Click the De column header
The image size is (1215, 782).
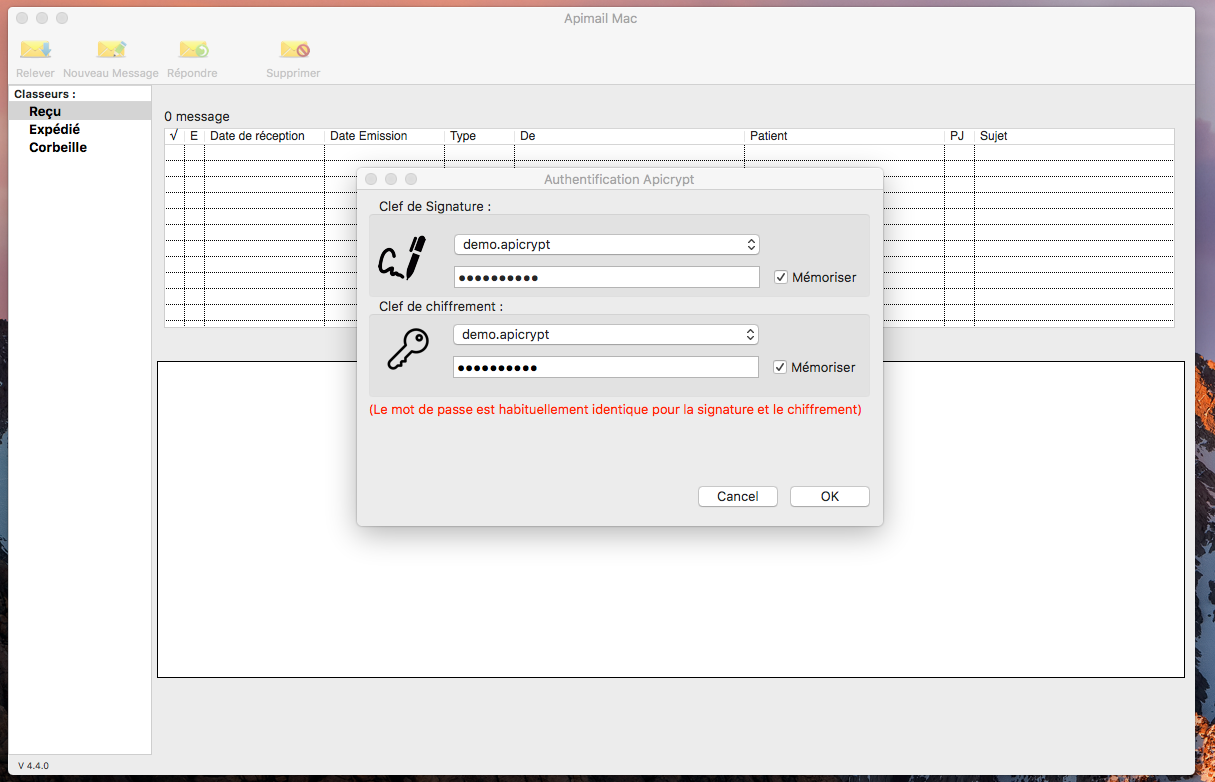pyautogui.click(x=629, y=136)
